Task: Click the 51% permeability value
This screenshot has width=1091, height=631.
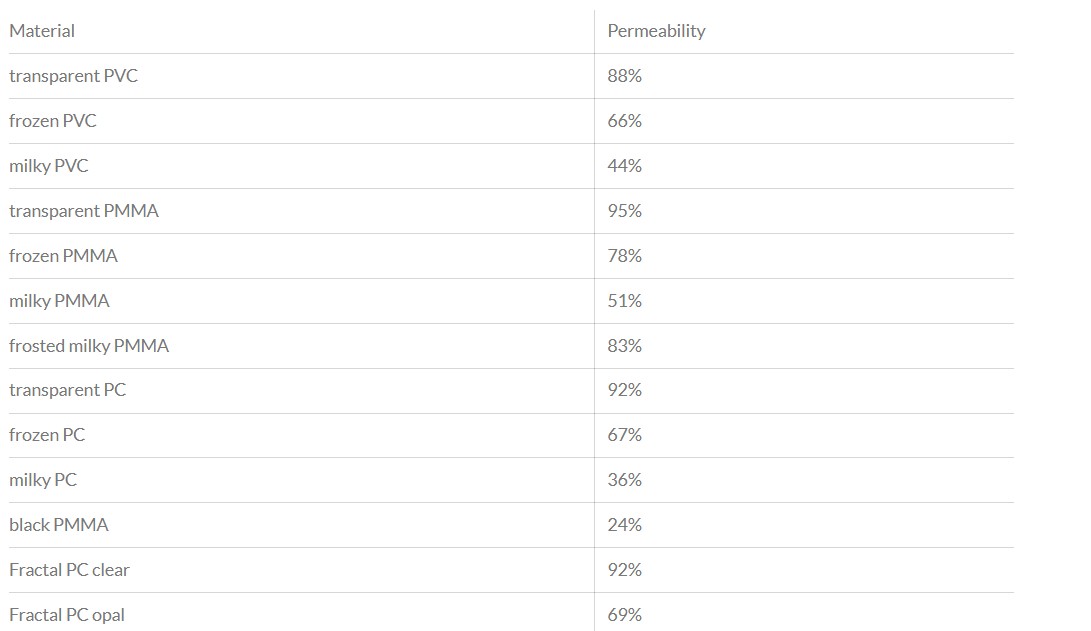Action: click(624, 301)
